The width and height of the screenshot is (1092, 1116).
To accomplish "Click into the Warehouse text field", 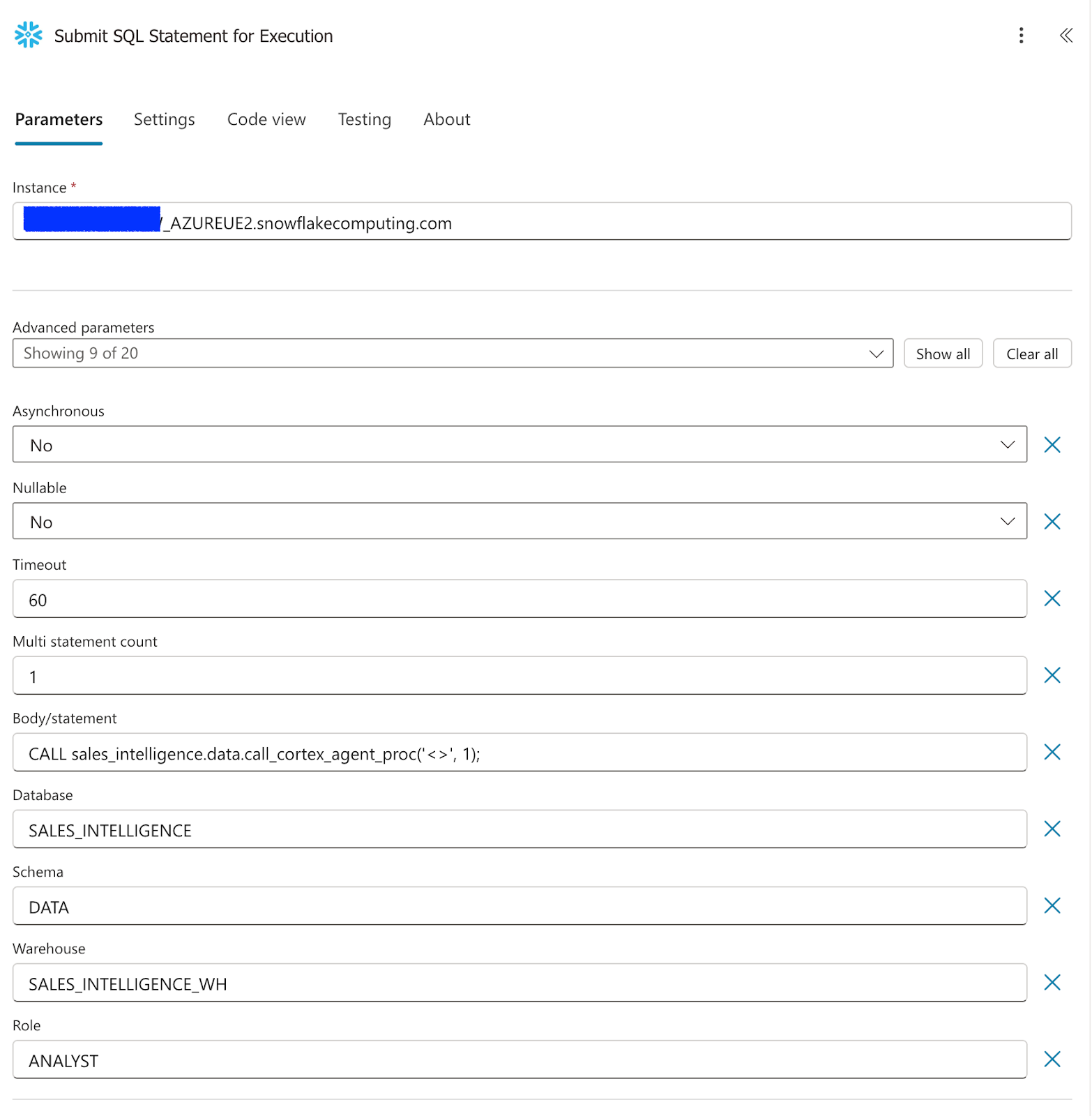I will click(519, 983).
